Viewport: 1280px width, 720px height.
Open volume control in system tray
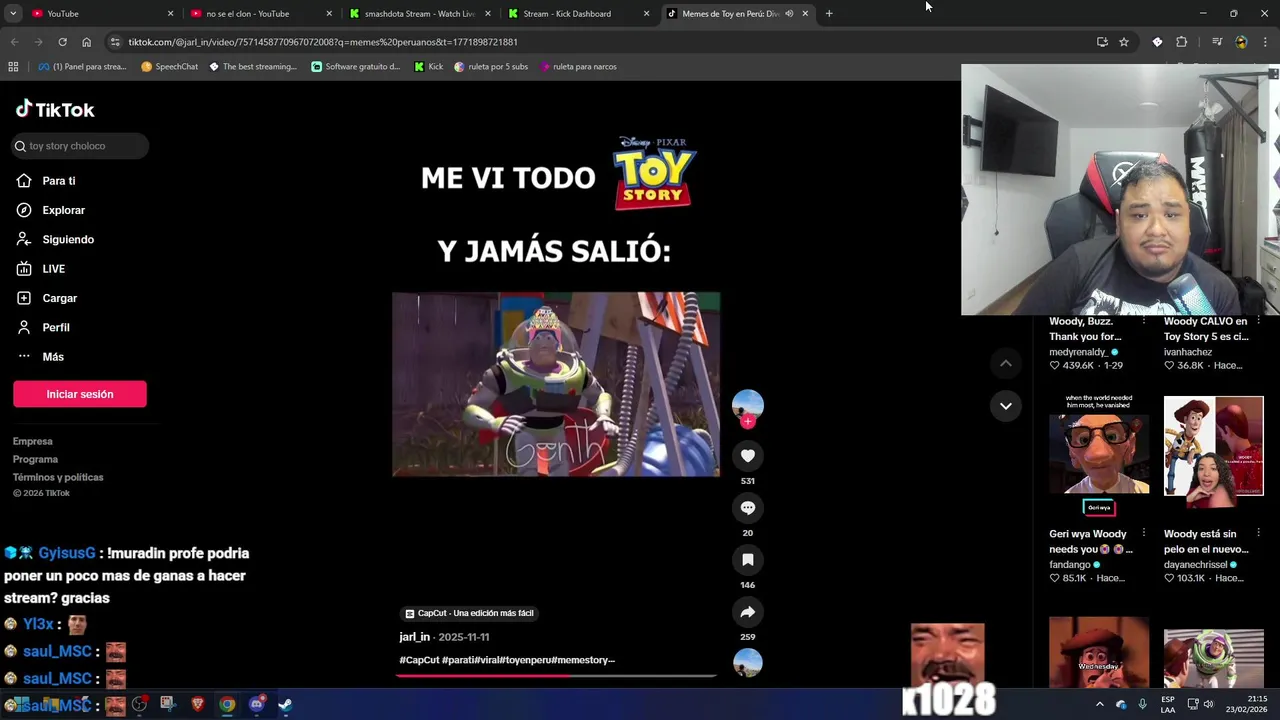click(x=1208, y=704)
